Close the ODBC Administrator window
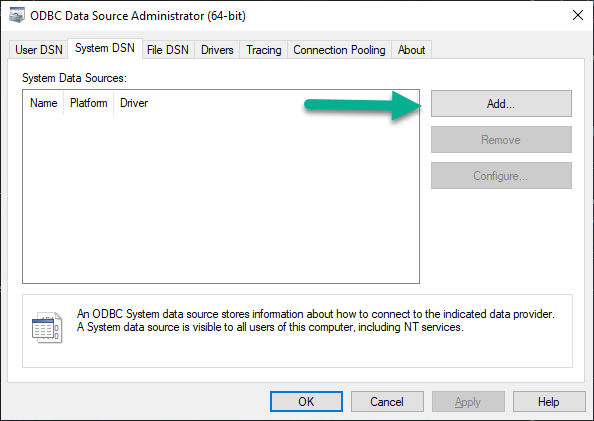The height and width of the screenshot is (421, 594). 578,16
